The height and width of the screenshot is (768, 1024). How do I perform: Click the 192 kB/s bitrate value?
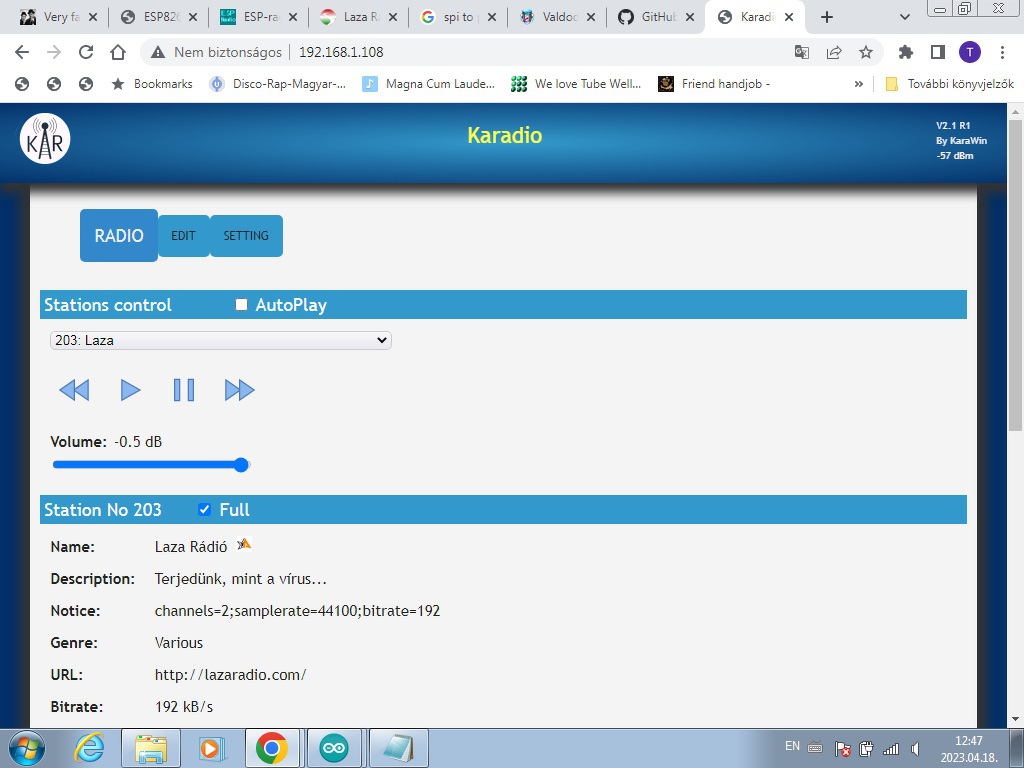point(184,707)
